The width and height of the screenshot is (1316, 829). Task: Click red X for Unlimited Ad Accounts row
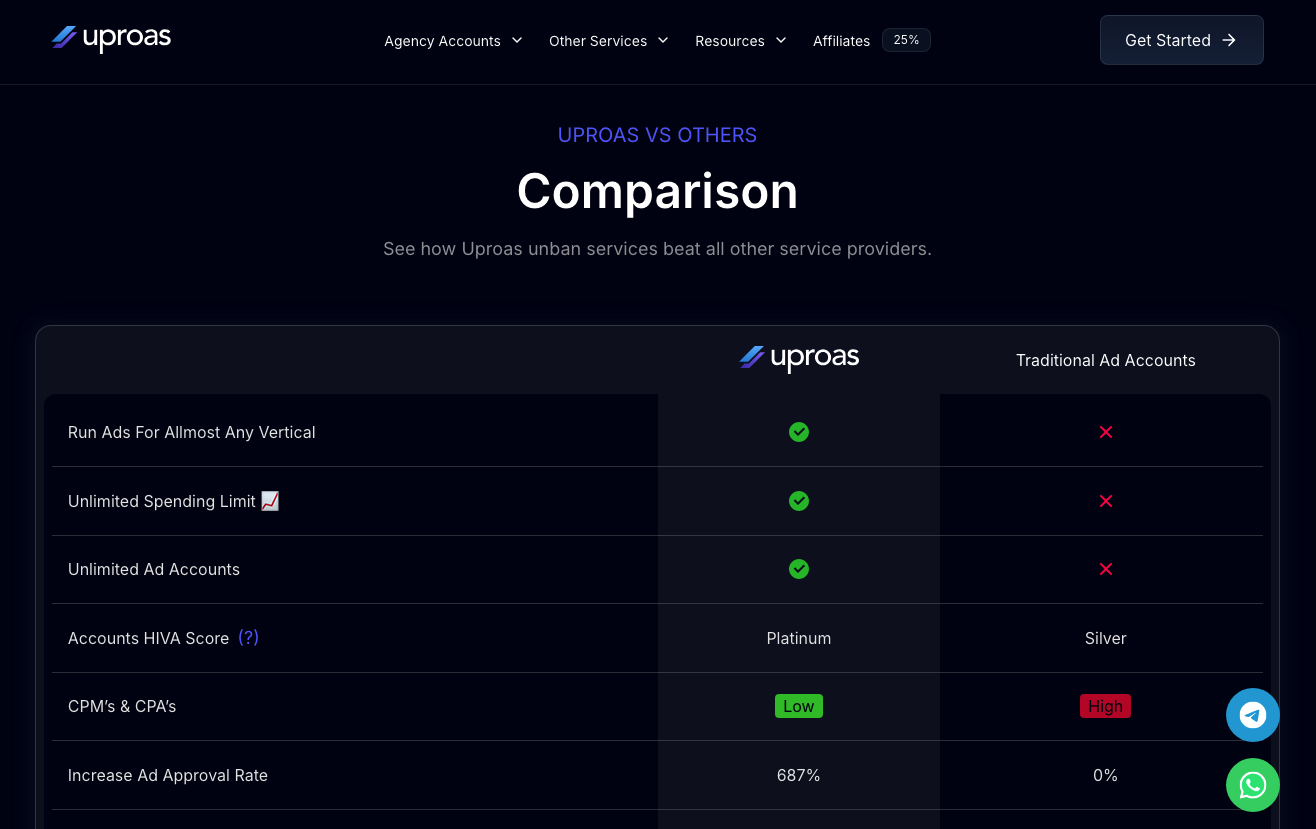[x=1105, y=569]
